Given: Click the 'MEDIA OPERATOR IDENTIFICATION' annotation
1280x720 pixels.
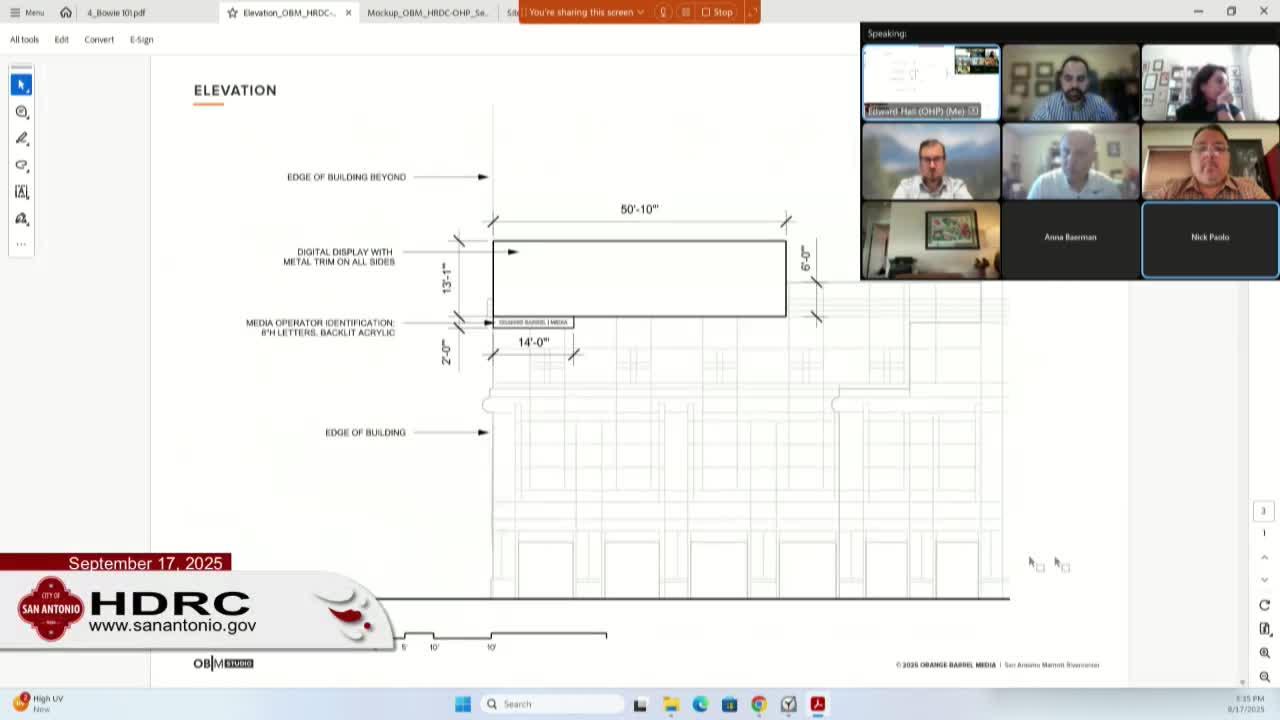Looking at the screenshot, I should [321, 328].
